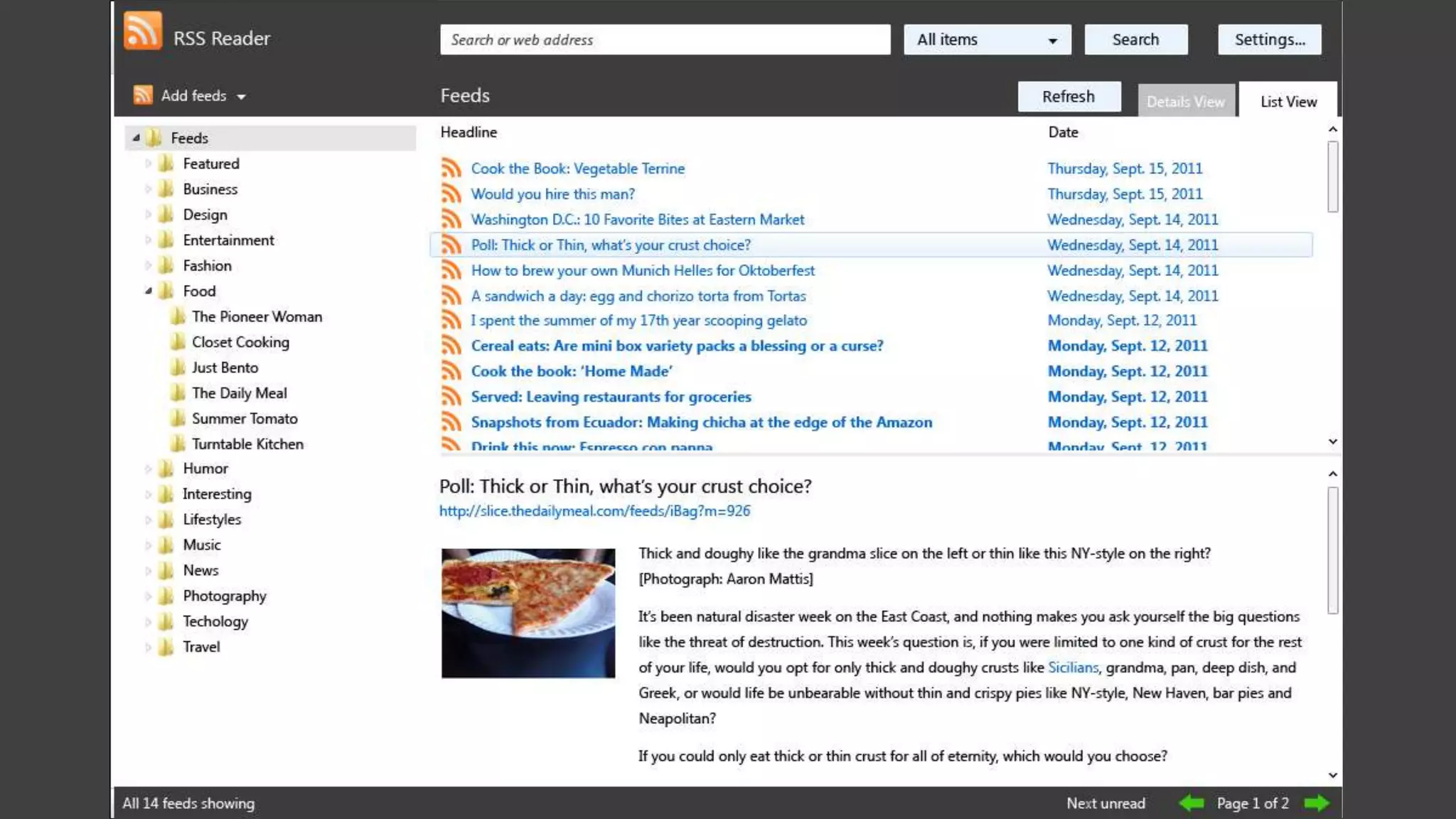Viewport: 1456px width, 819px height.
Task: Switch to the Details View tab
Action: [x=1185, y=102]
